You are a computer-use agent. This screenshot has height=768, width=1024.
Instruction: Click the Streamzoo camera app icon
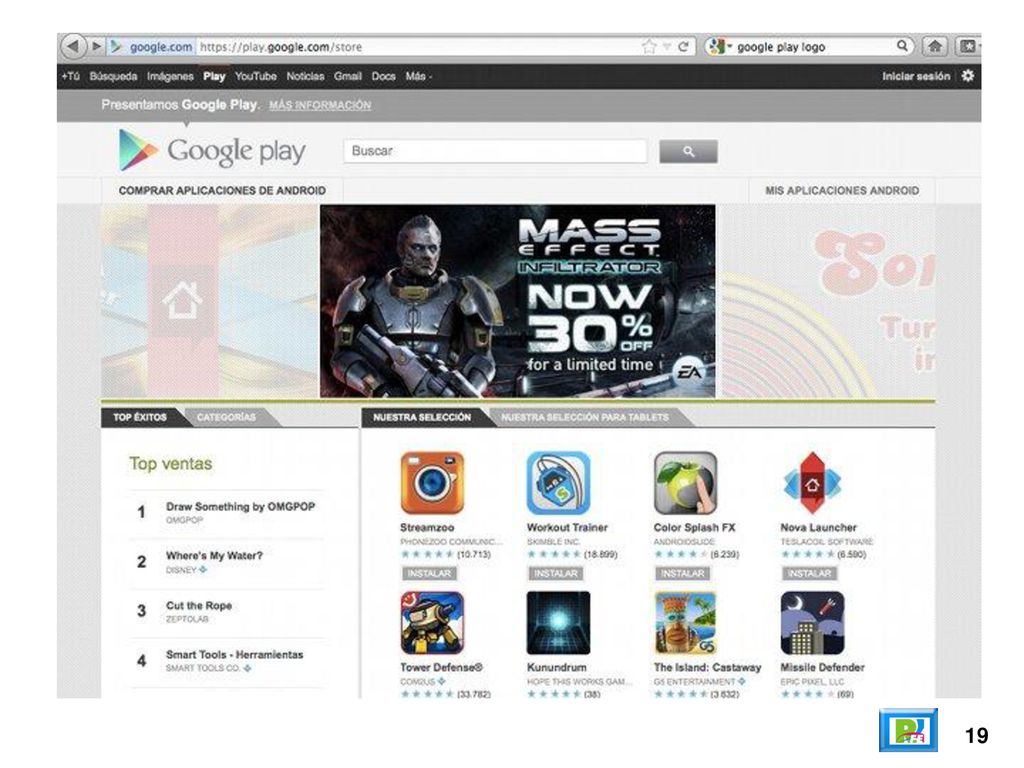[x=432, y=483]
